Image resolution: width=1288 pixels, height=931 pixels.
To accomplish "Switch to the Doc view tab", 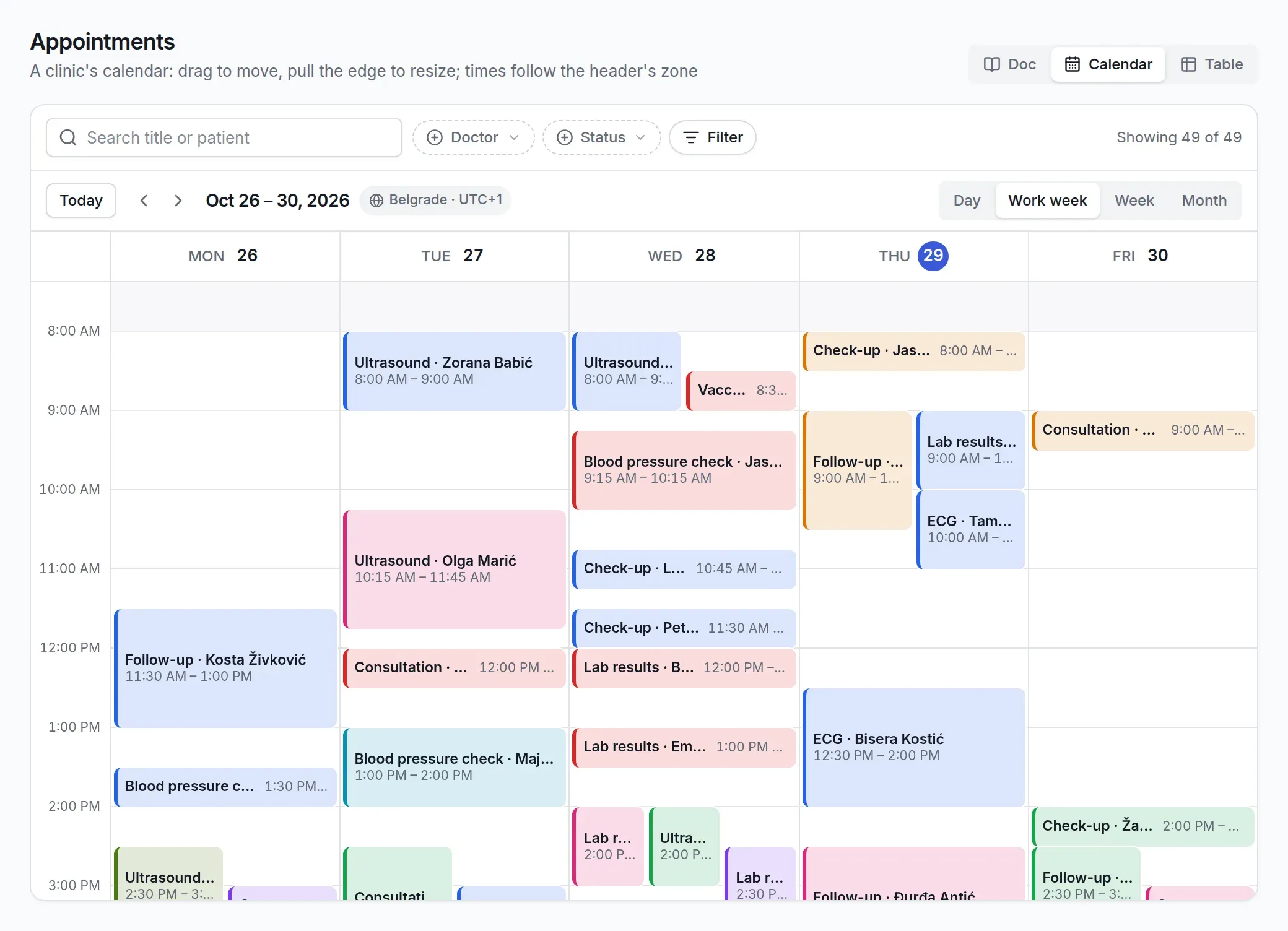I will [x=1009, y=64].
